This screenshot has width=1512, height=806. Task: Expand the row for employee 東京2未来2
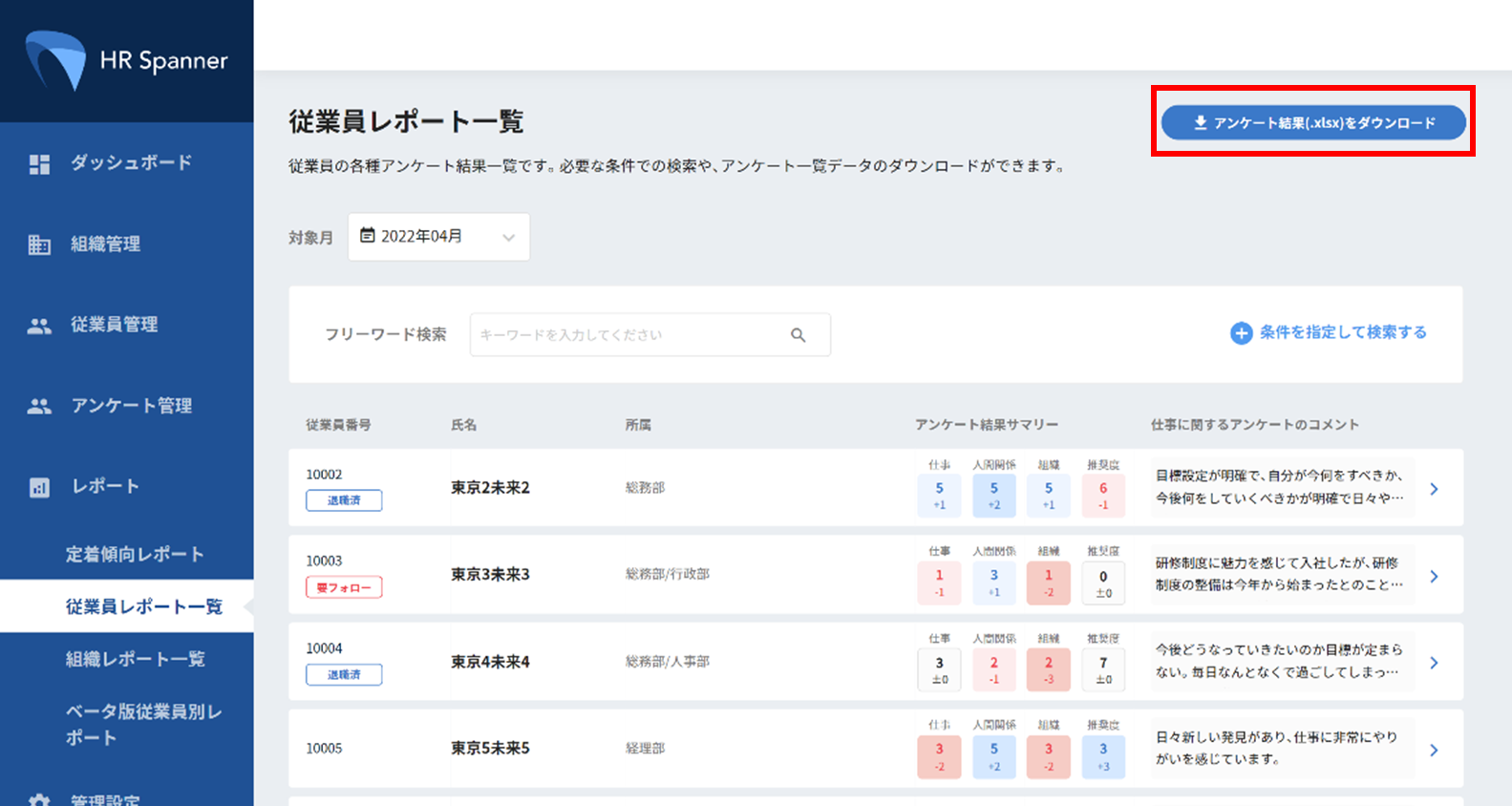tap(1434, 489)
